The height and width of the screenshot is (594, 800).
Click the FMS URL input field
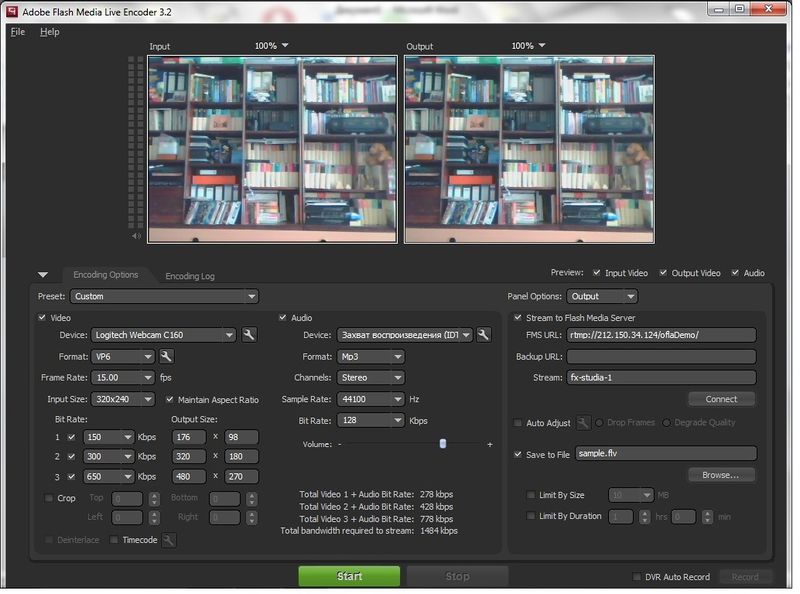[x=661, y=335]
